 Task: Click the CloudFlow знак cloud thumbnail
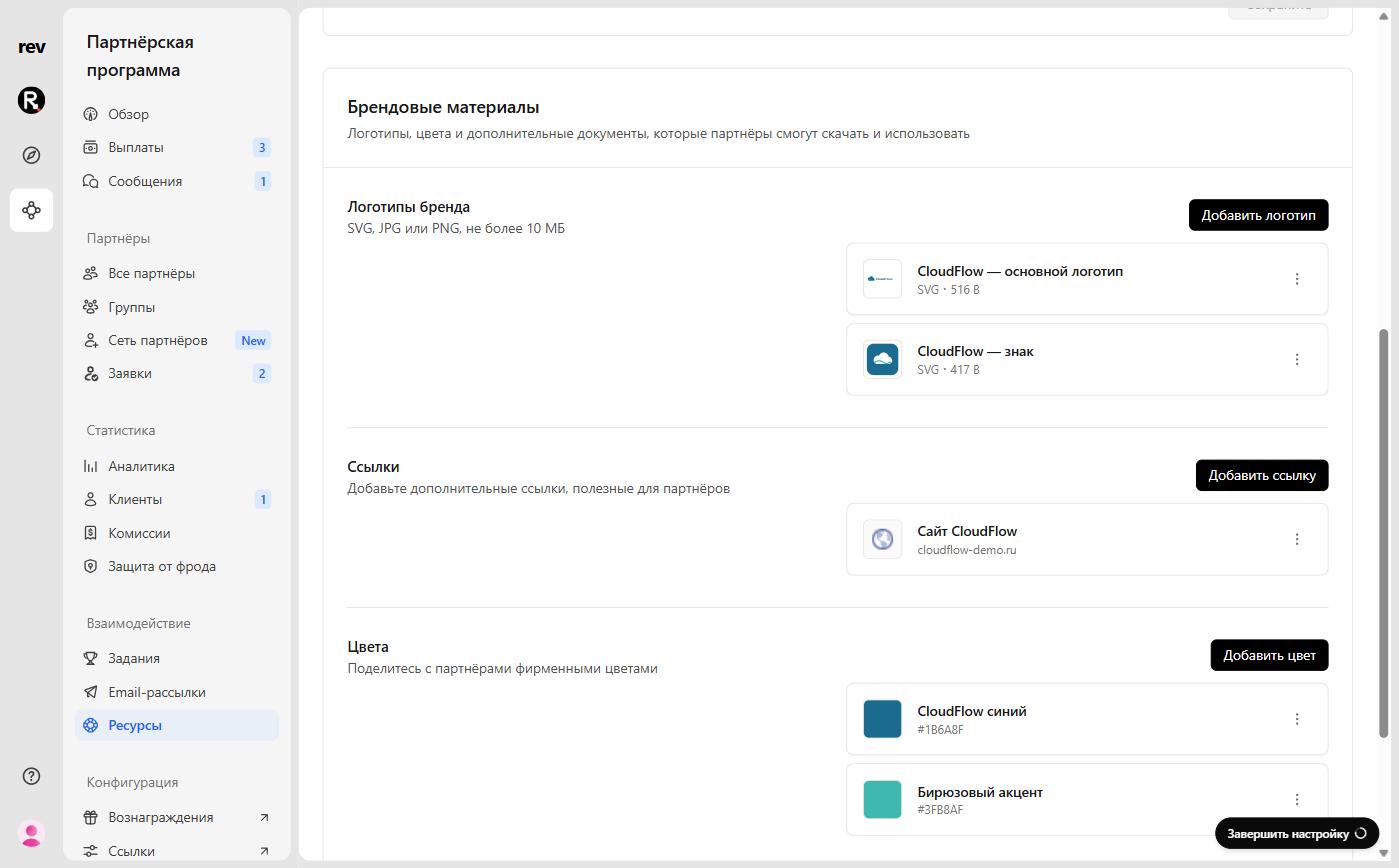click(882, 359)
